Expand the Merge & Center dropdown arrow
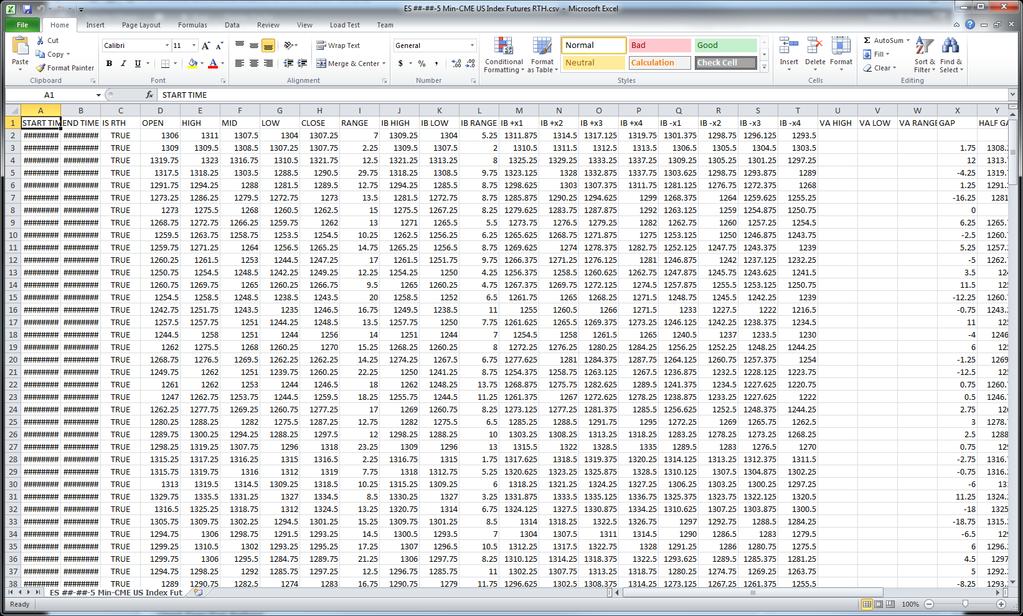The height and width of the screenshot is (616, 1023). click(384, 64)
